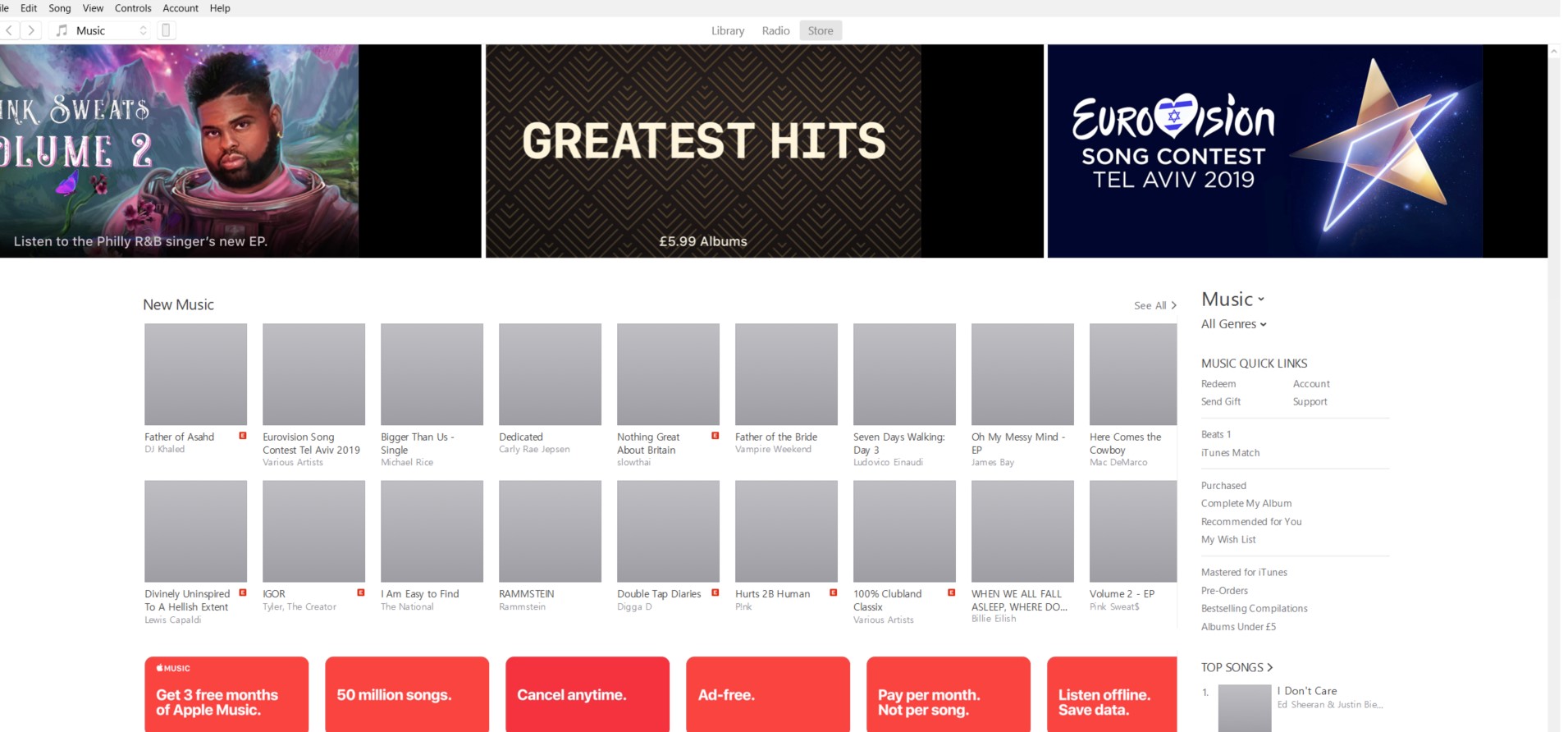This screenshot has height=732, width=1568.
Task: Open the All Genres dropdown
Action: [x=1234, y=324]
